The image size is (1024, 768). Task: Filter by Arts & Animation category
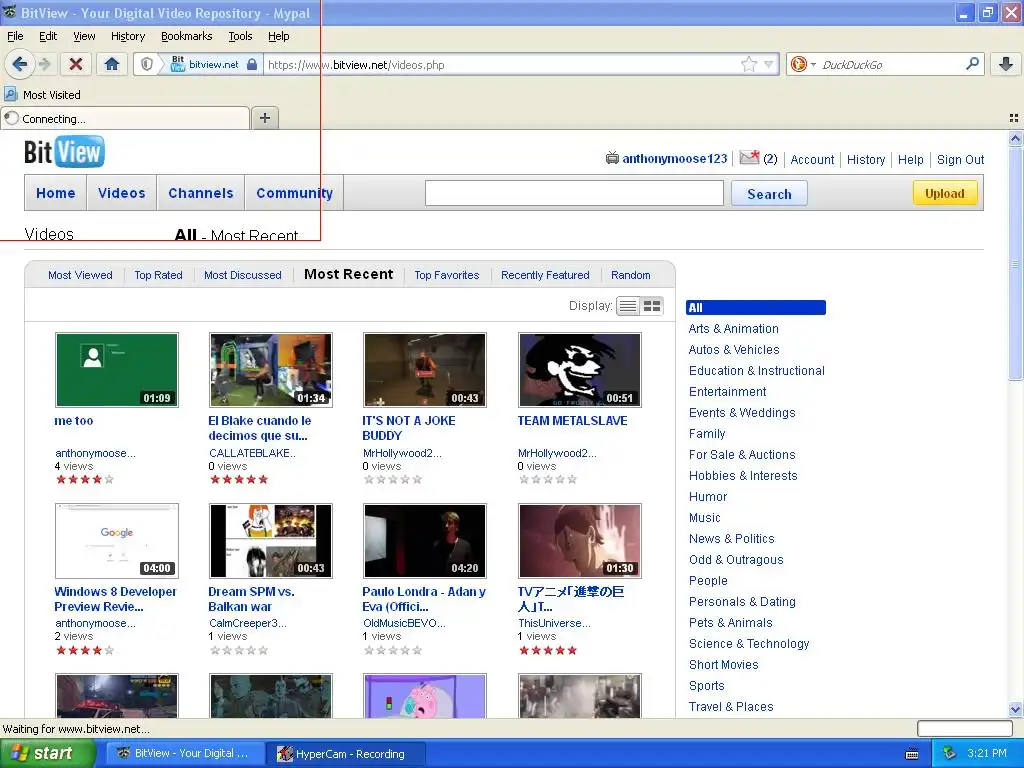pyautogui.click(x=733, y=328)
